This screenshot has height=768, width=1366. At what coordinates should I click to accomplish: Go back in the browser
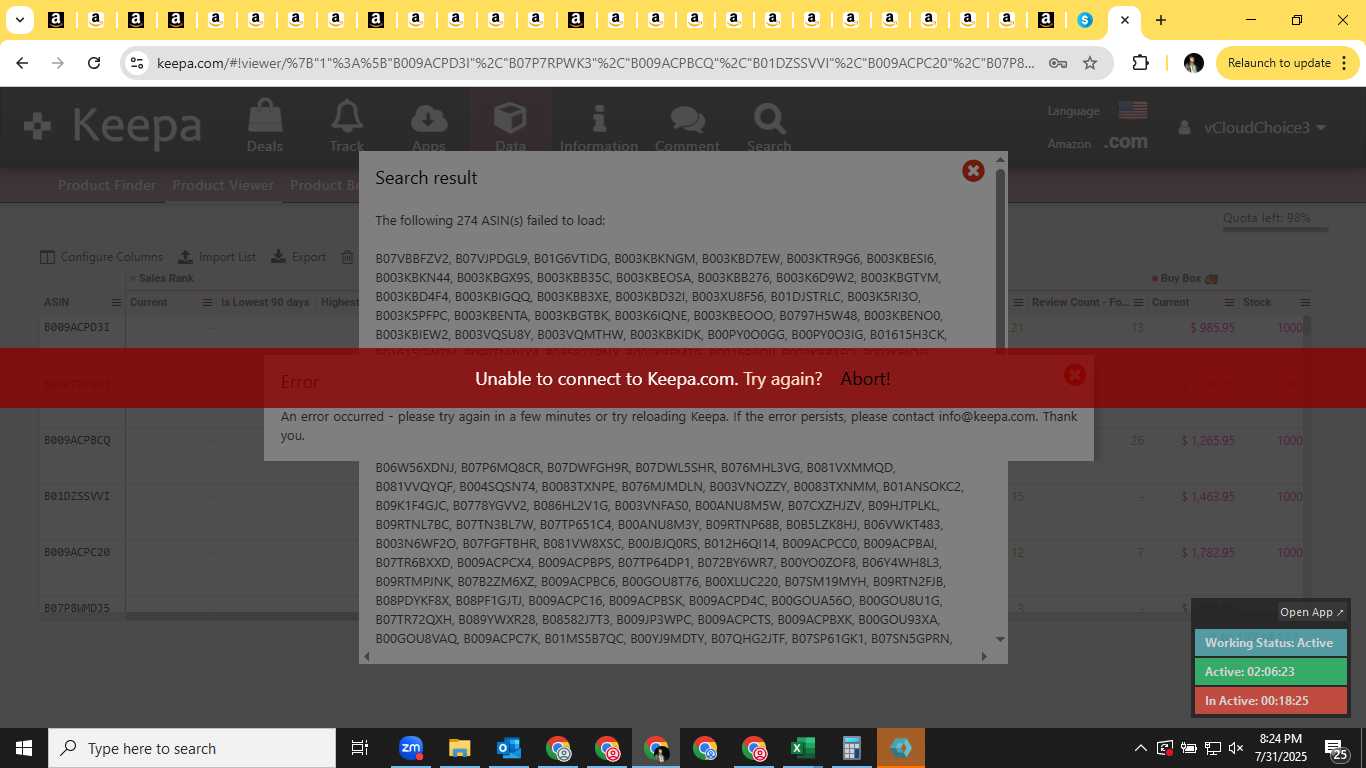22,63
